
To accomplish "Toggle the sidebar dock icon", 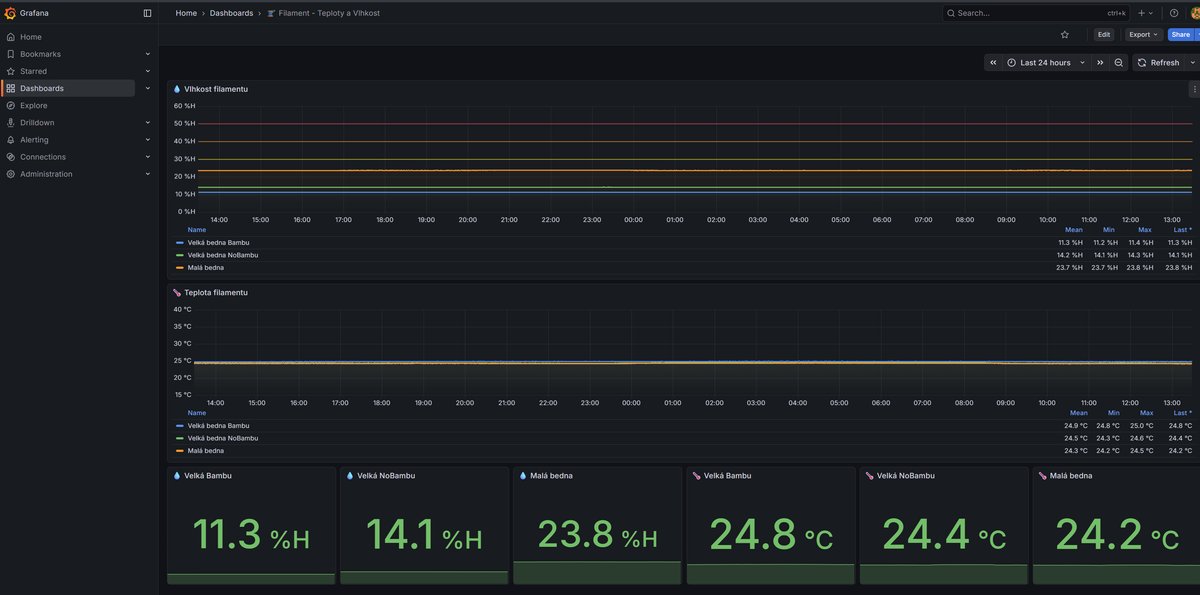I will (x=148, y=13).
